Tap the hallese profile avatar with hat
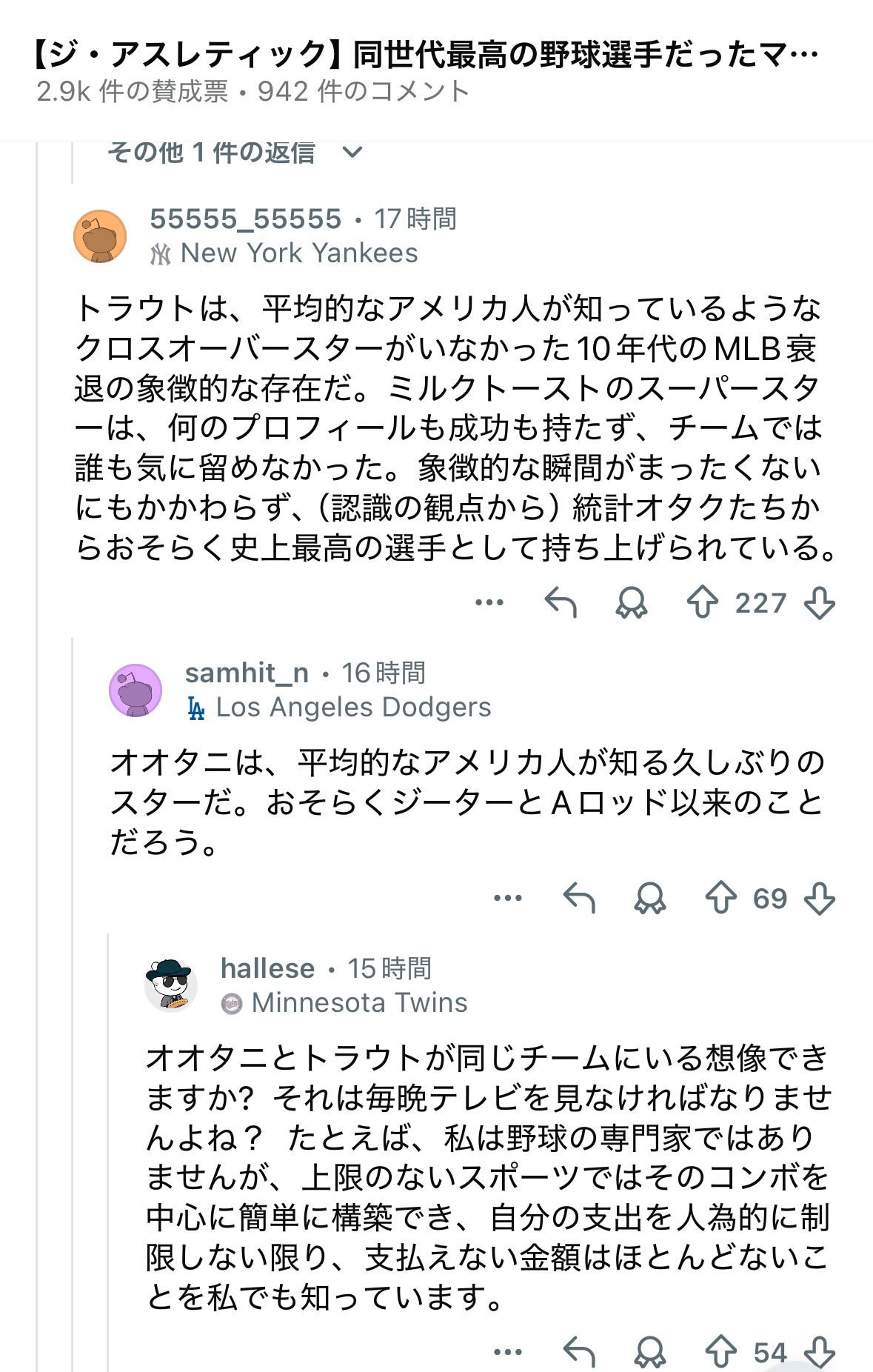The image size is (873, 1372). 171,985
